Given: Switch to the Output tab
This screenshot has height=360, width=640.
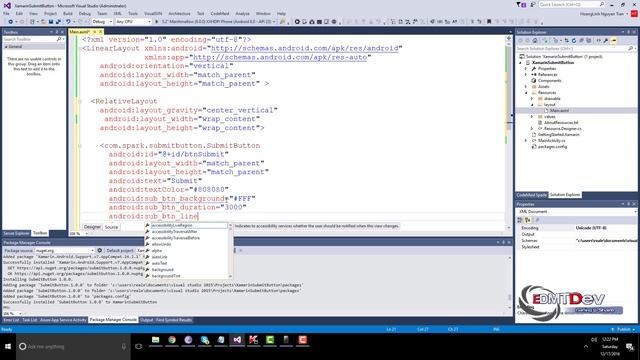Looking at the screenshot, I should (x=147, y=320).
